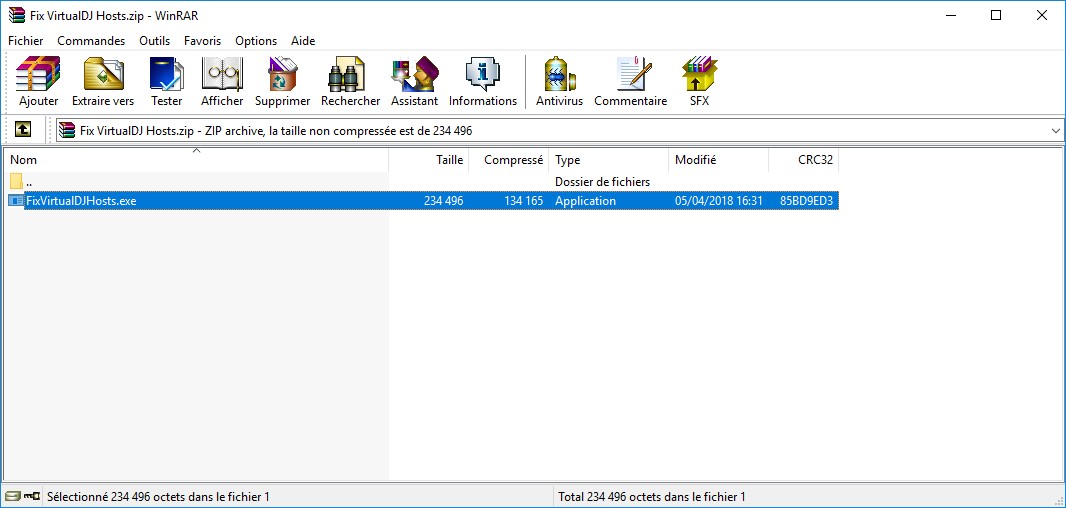Image resolution: width=1066 pixels, height=508 pixels.
Task: Sort by the Compressé column header
Action: click(509, 160)
